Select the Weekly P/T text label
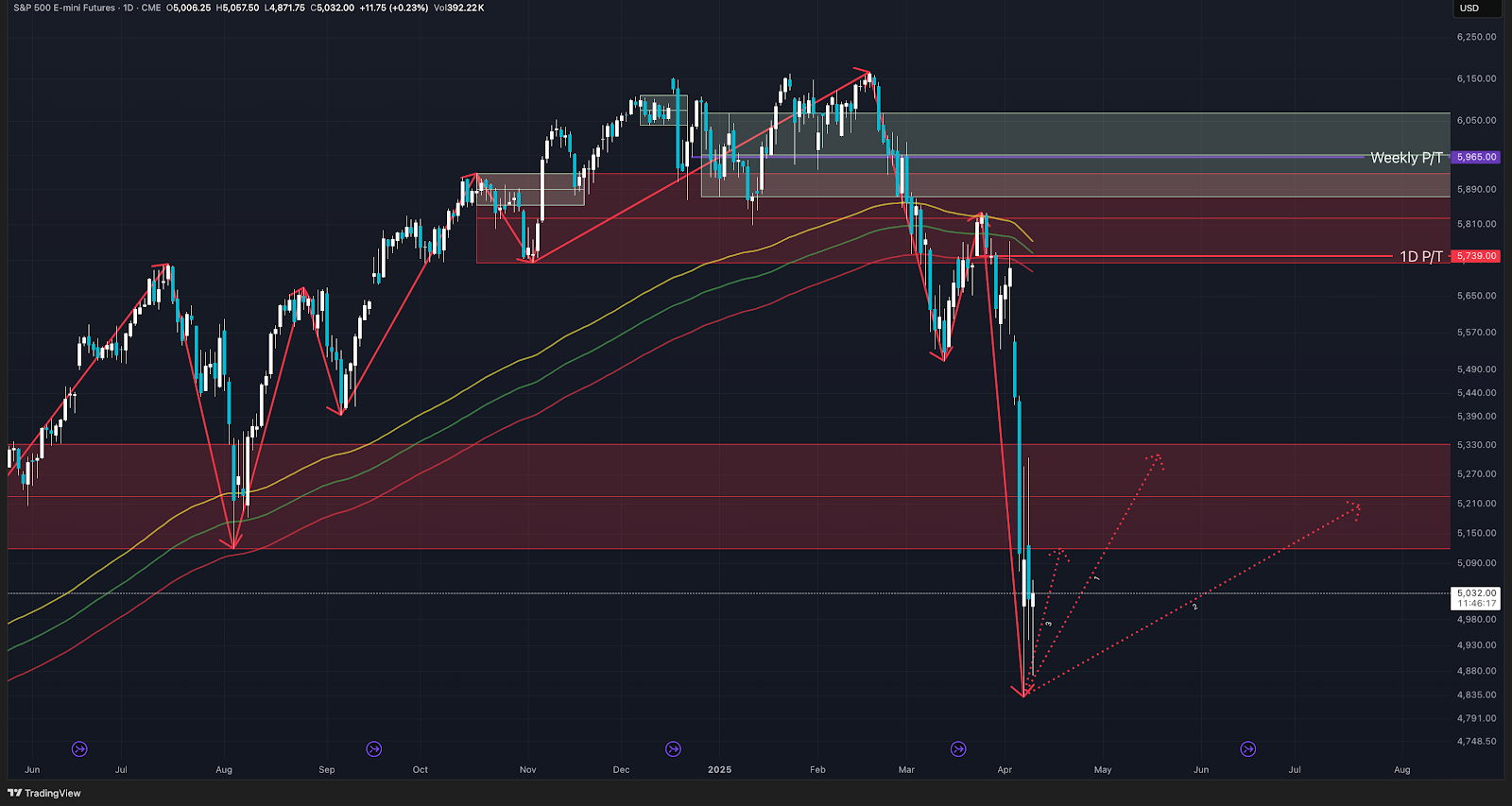Image resolution: width=1512 pixels, height=806 pixels. tap(1406, 158)
